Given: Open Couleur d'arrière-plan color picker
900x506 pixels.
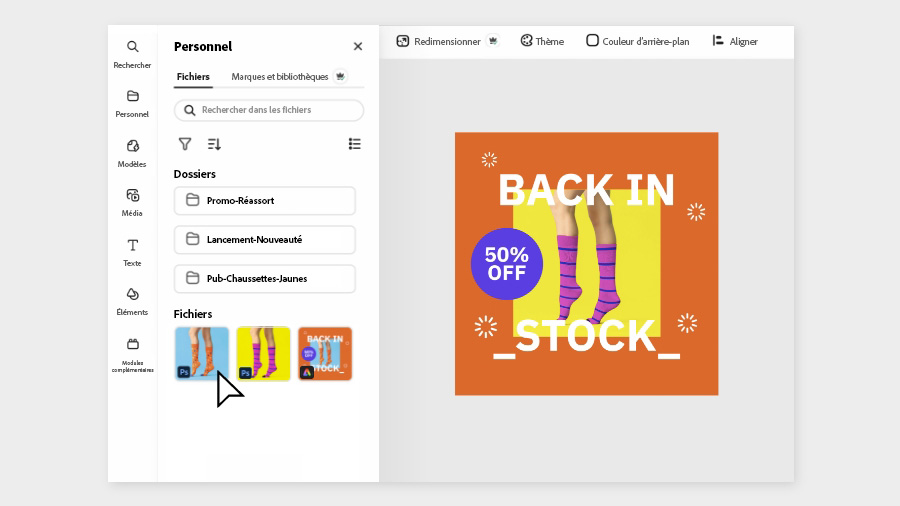Looking at the screenshot, I should coord(638,42).
